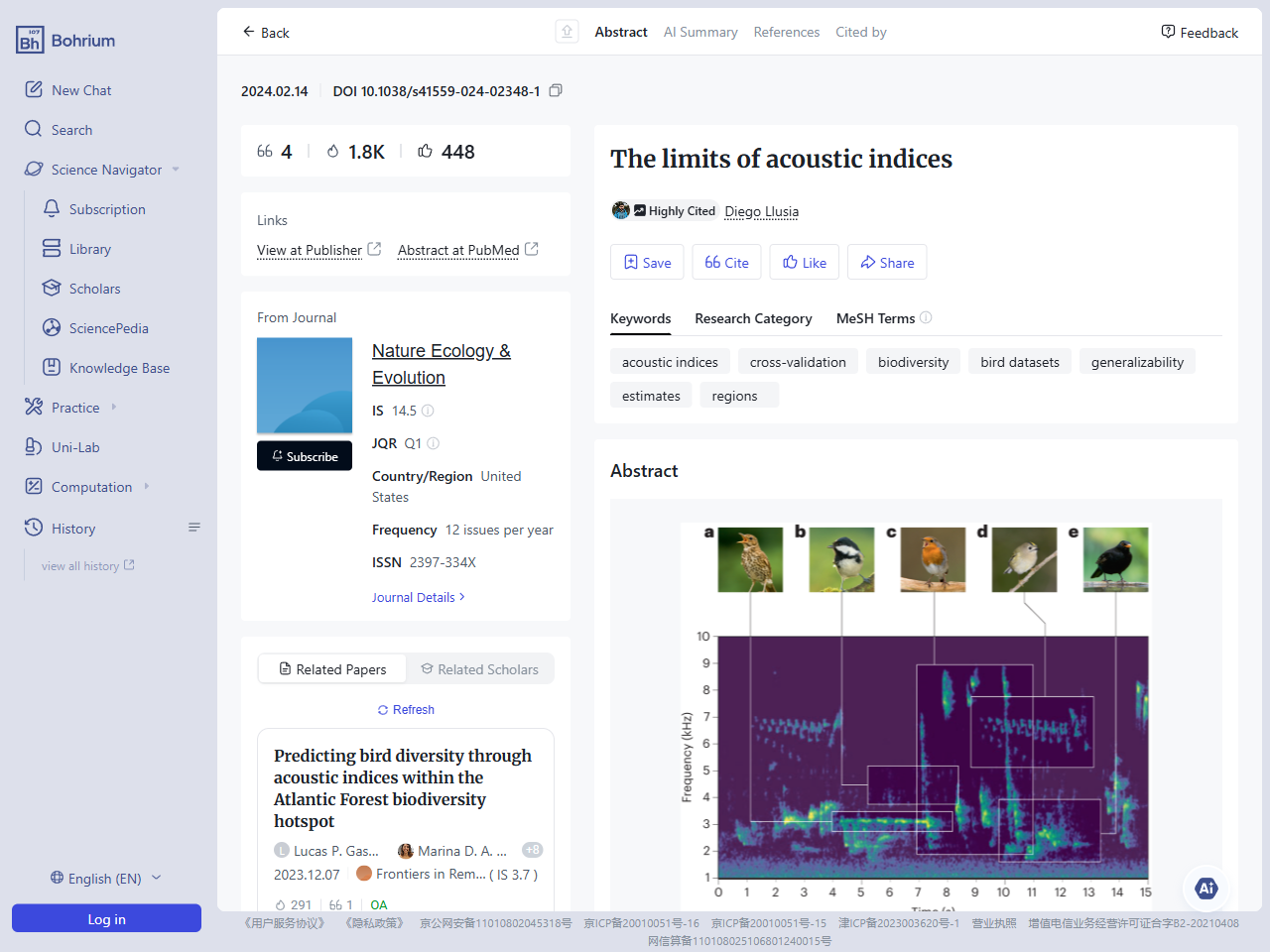Screen dimensions: 1270x952
Task: Click the floating AI assistant bubble
Action: coord(1206,889)
